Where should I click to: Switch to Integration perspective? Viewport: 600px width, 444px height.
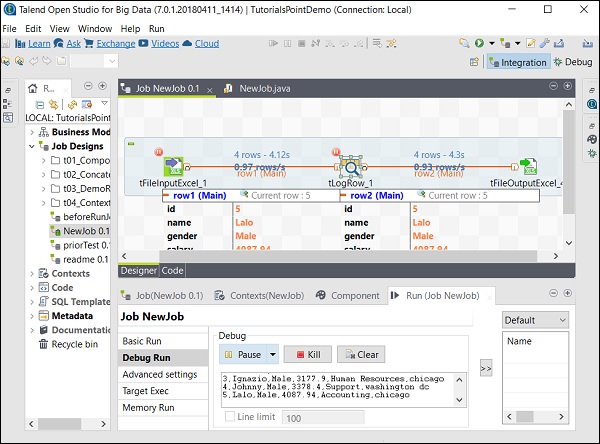[518, 62]
